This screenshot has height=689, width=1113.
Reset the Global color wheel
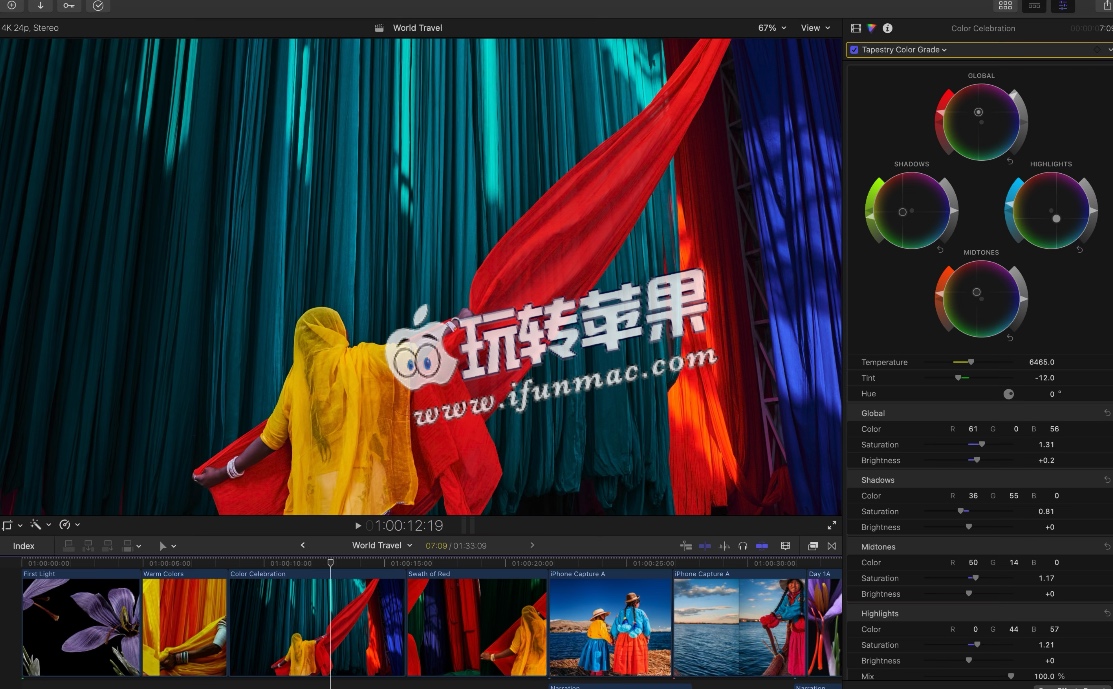click(1009, 161)
